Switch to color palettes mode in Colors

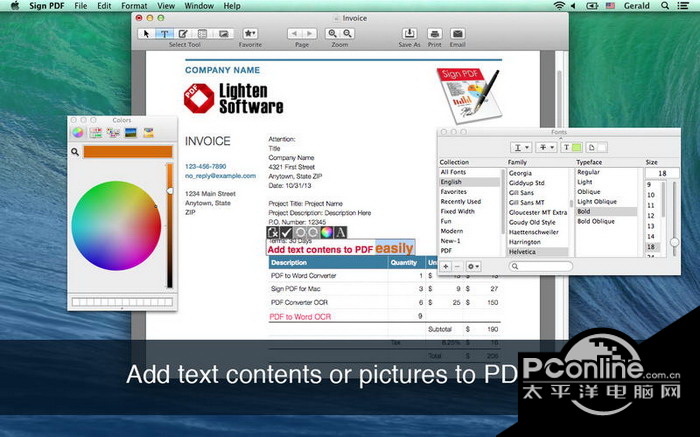pyautogui.click(x=113, y=133)
